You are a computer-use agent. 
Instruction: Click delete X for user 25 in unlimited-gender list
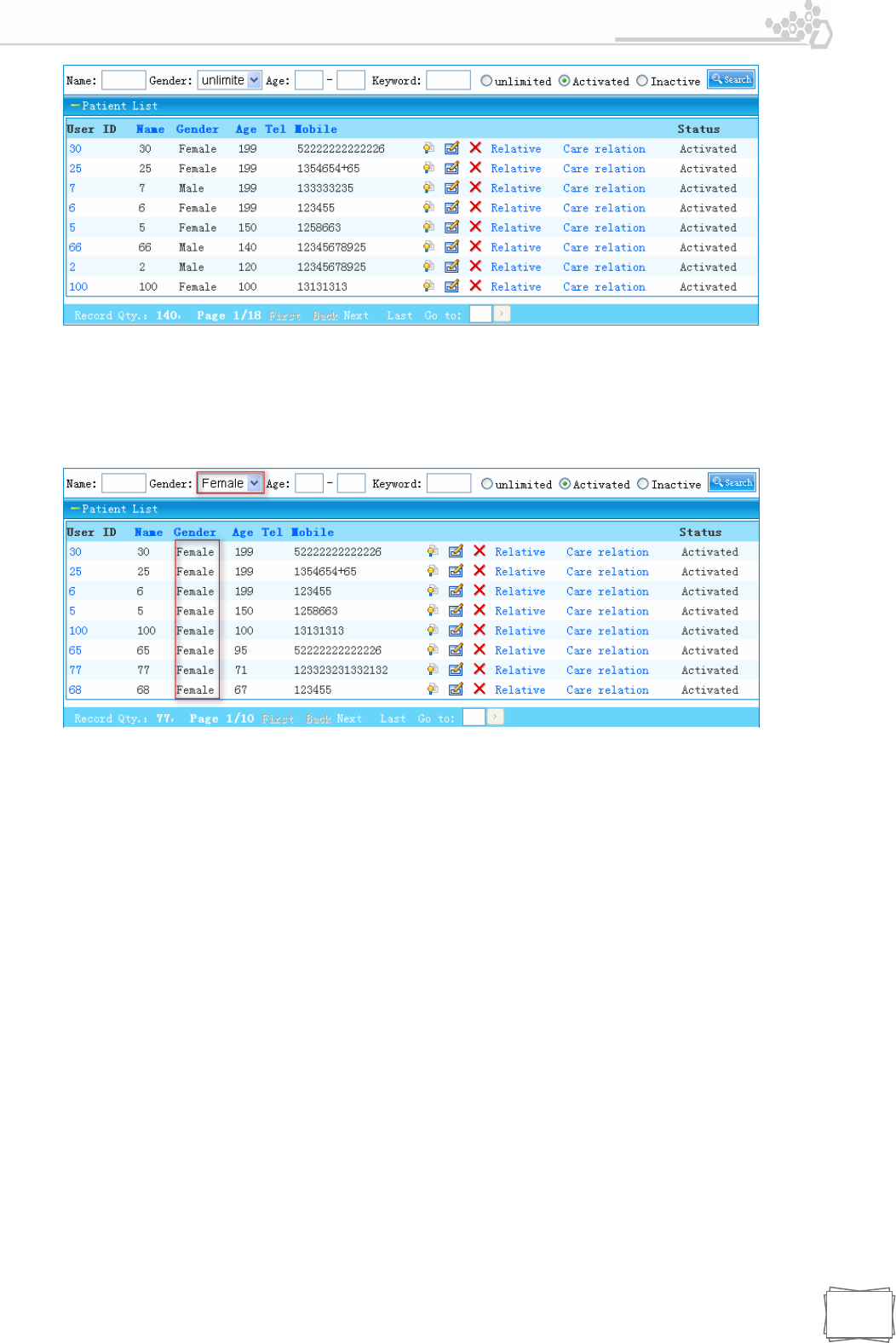[475, 168]
